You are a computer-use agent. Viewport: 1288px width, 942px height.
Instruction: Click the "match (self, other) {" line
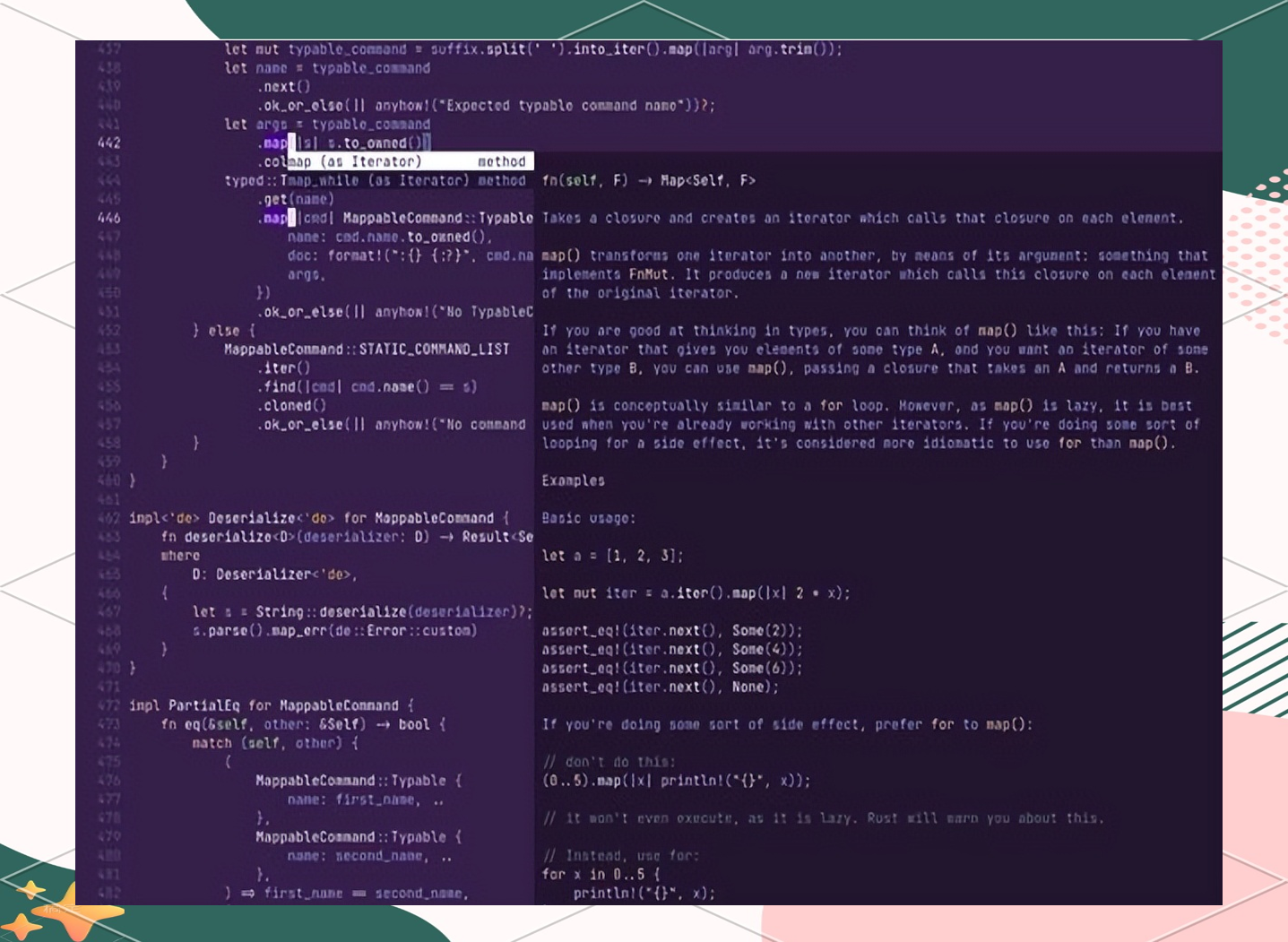tap(275, 743)
